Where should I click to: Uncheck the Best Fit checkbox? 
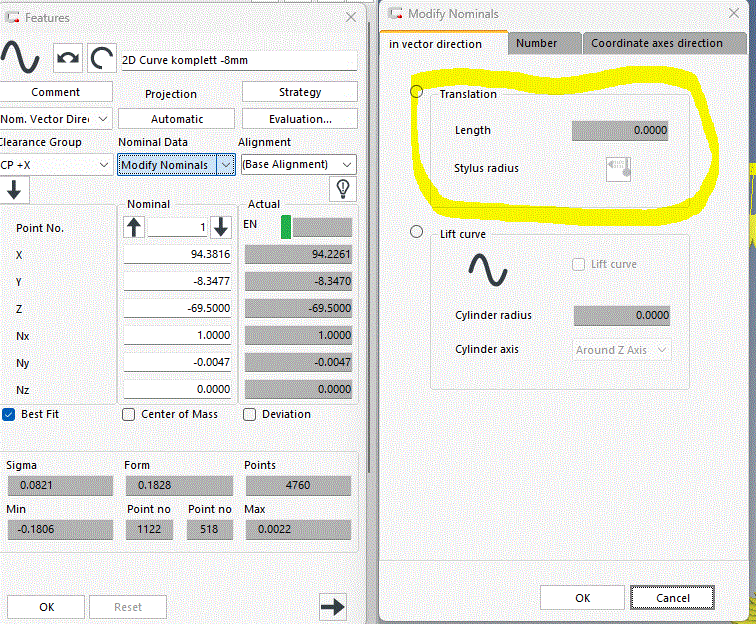(x=9, y=414)
